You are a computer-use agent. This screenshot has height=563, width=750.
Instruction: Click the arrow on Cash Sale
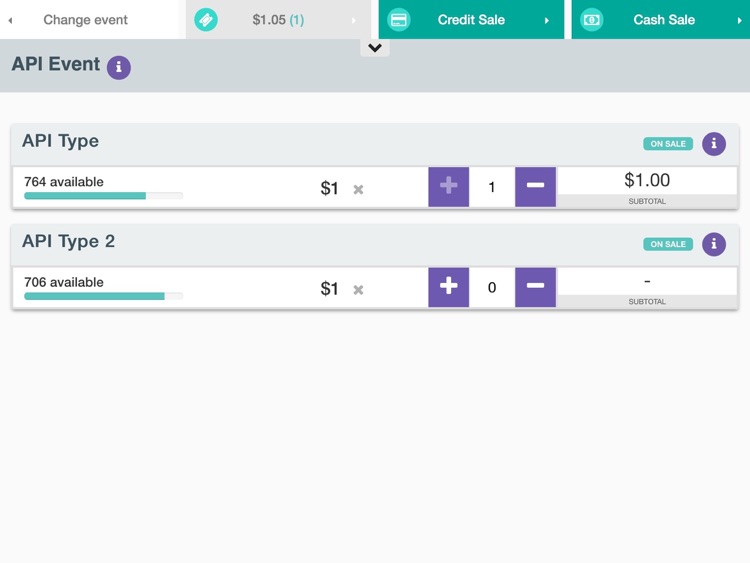[x=739, y=20]
